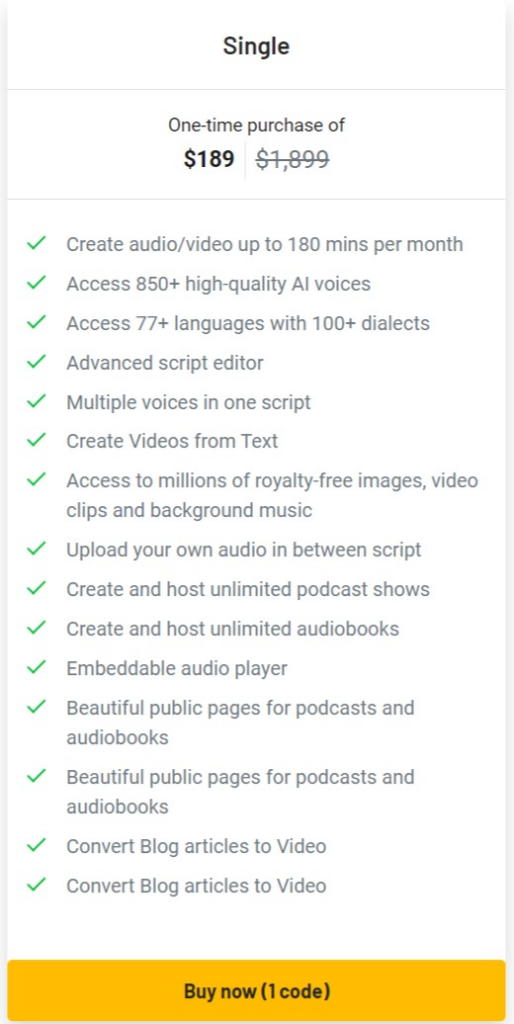Click checkmark beside 180 mins per month
The height and width of the screenshot is (1024, 514).
36,244
